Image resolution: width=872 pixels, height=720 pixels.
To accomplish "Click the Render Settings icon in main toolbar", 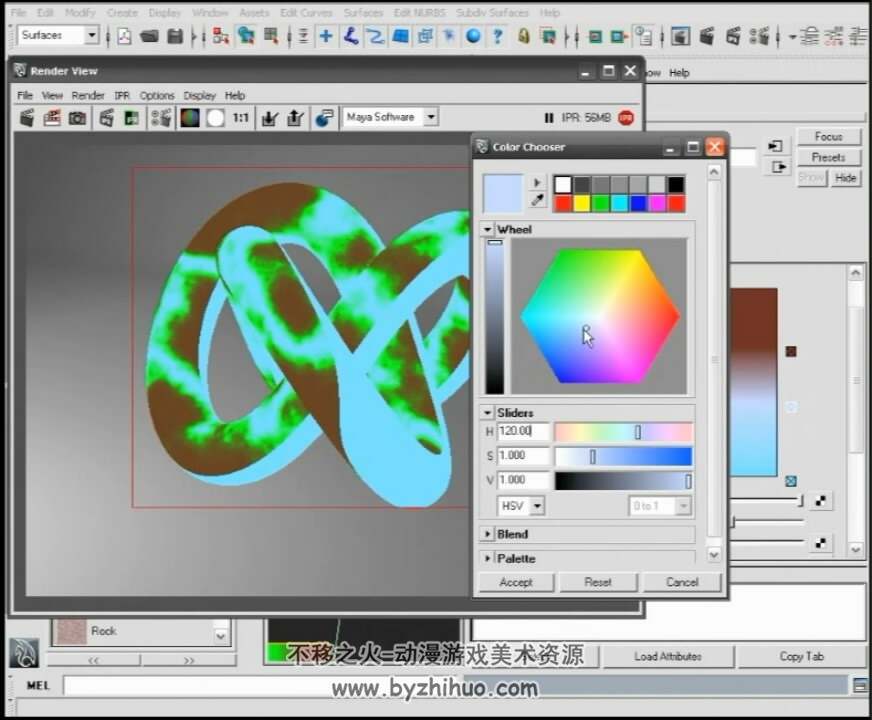I will point(759,37).
